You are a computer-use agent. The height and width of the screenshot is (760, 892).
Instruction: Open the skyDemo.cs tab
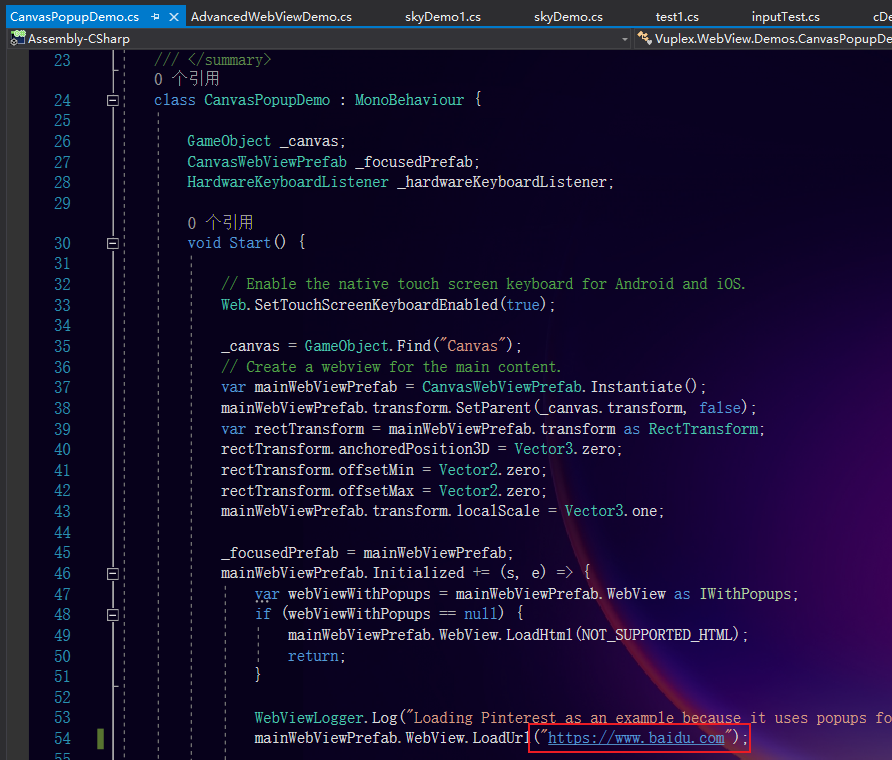click(x=568, y=17)
